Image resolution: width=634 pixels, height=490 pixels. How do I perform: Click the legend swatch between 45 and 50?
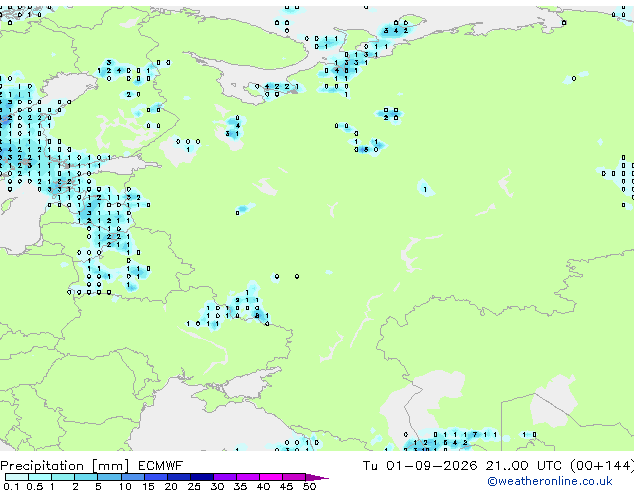pos(294,477)
